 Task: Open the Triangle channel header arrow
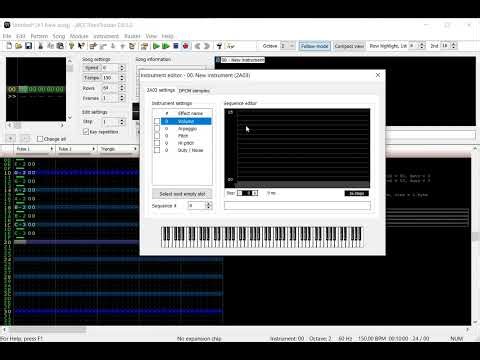point(135,149)
